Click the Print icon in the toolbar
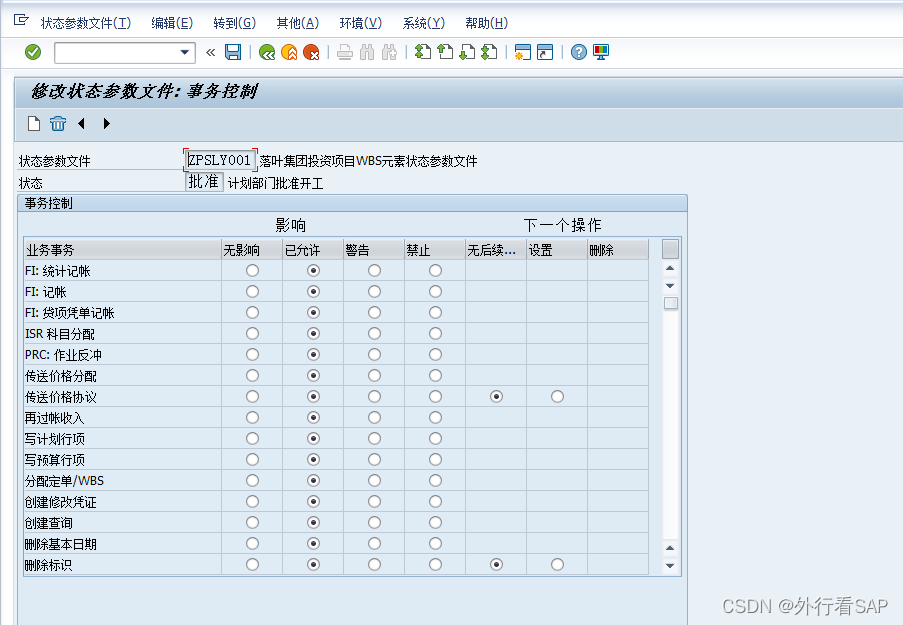The image size is (903, 625). (345, 52)
